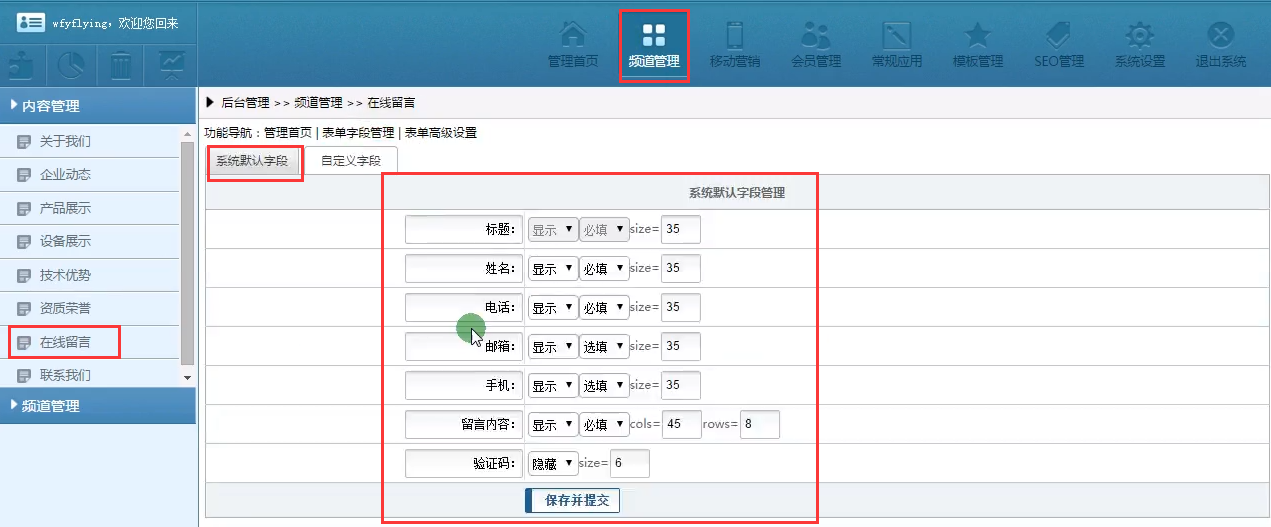The width and height of the screenshot is (1271, 527).
Task: Select 在线留言 in the sidebar
Action: (x=65, y=342)
